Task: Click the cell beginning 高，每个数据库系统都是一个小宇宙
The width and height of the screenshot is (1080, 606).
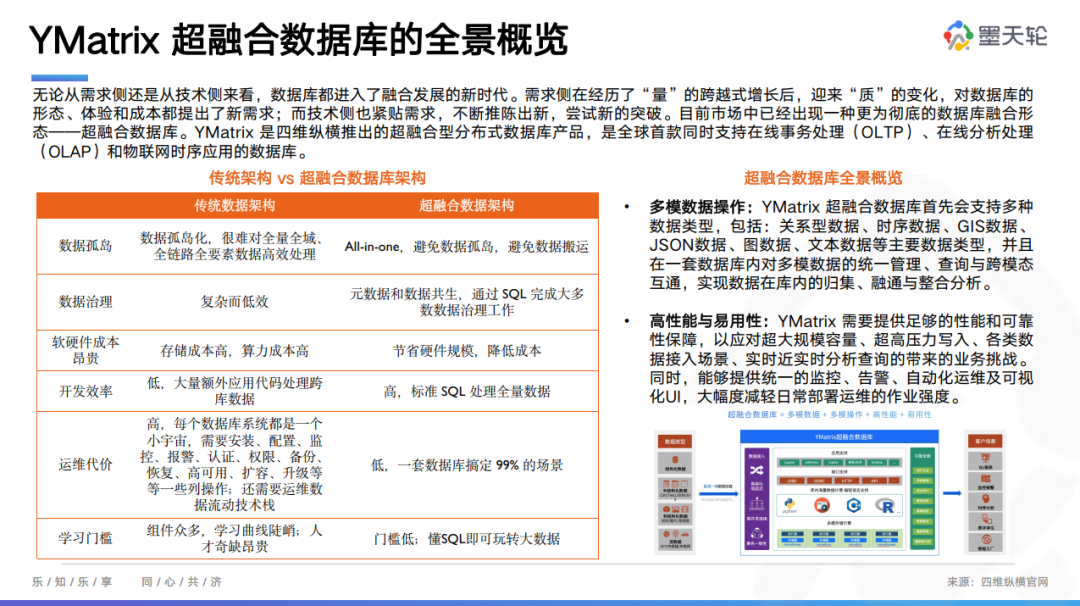Action: point(234,465)
